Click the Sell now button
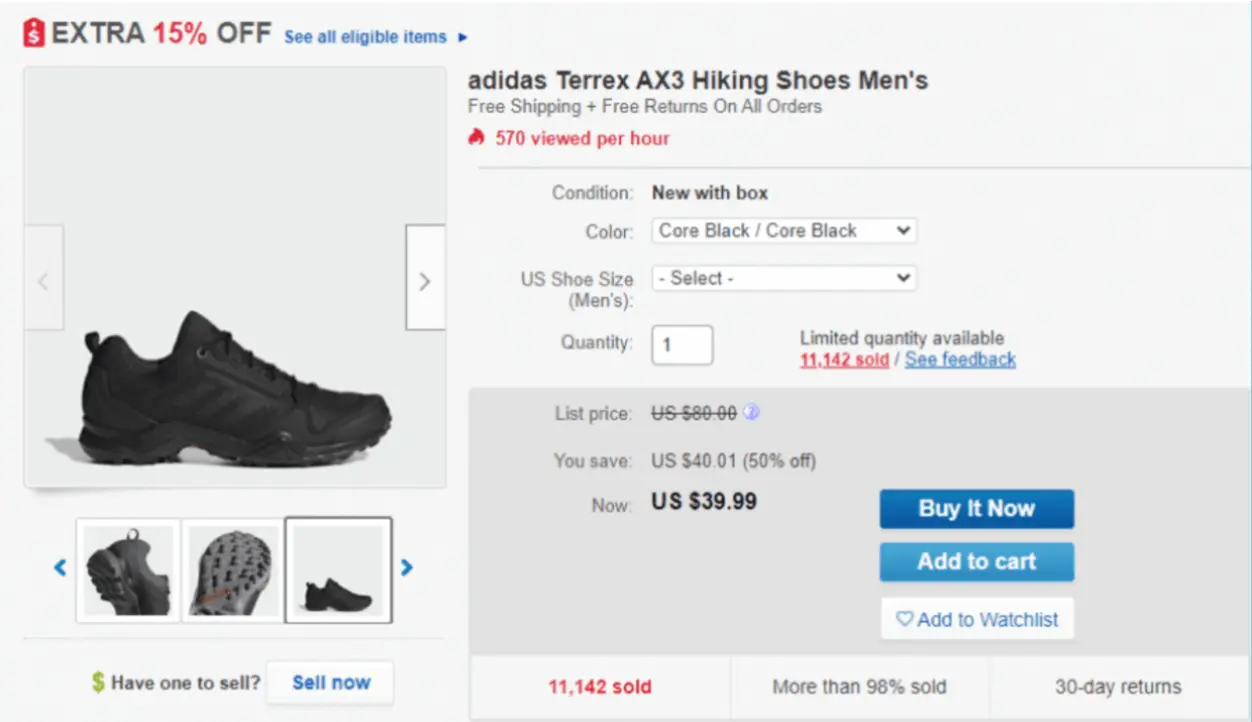 coord(330,682)
